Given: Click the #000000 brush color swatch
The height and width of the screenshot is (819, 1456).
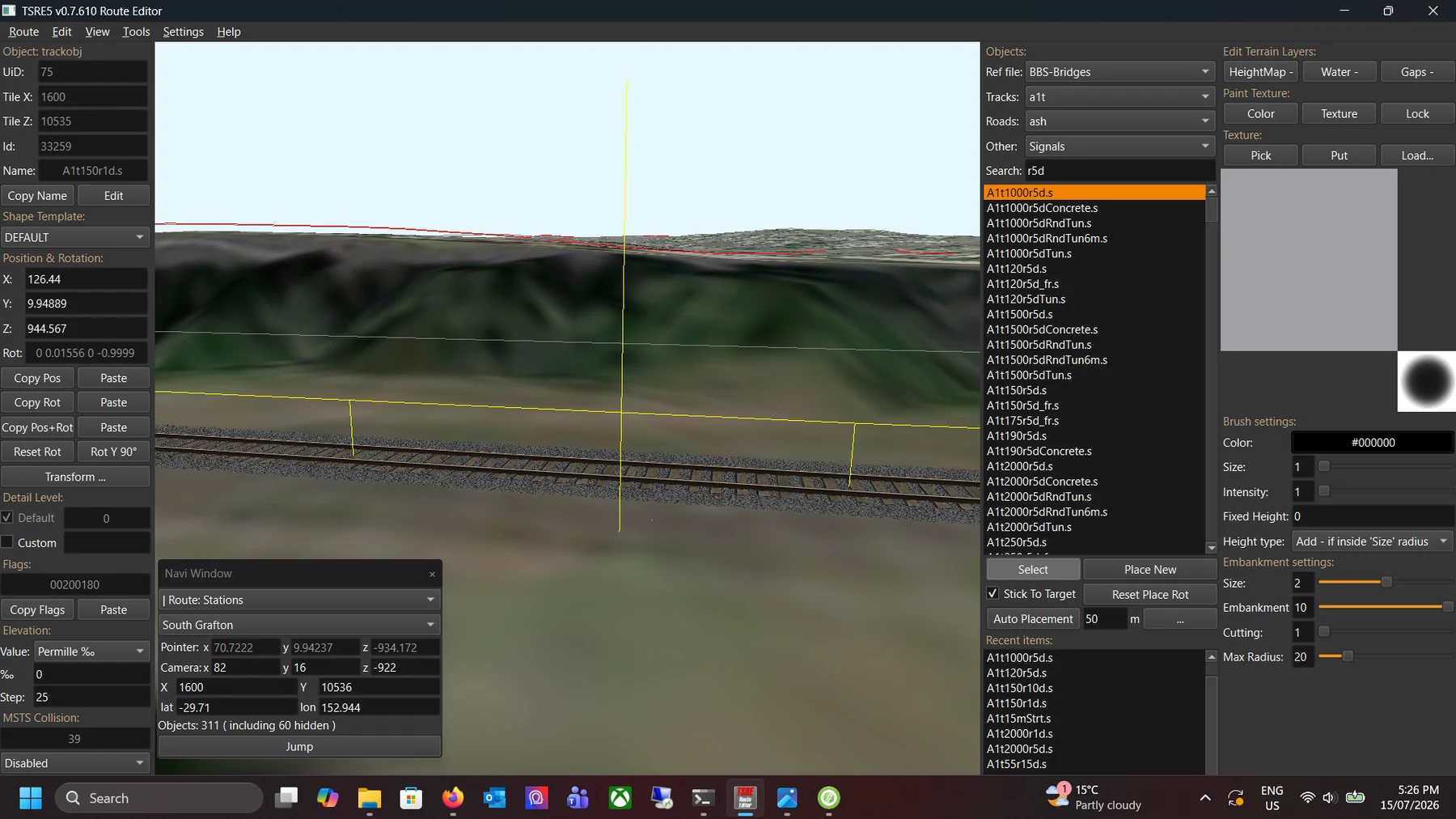Looking at the screenshot, I should (1372, 443).
